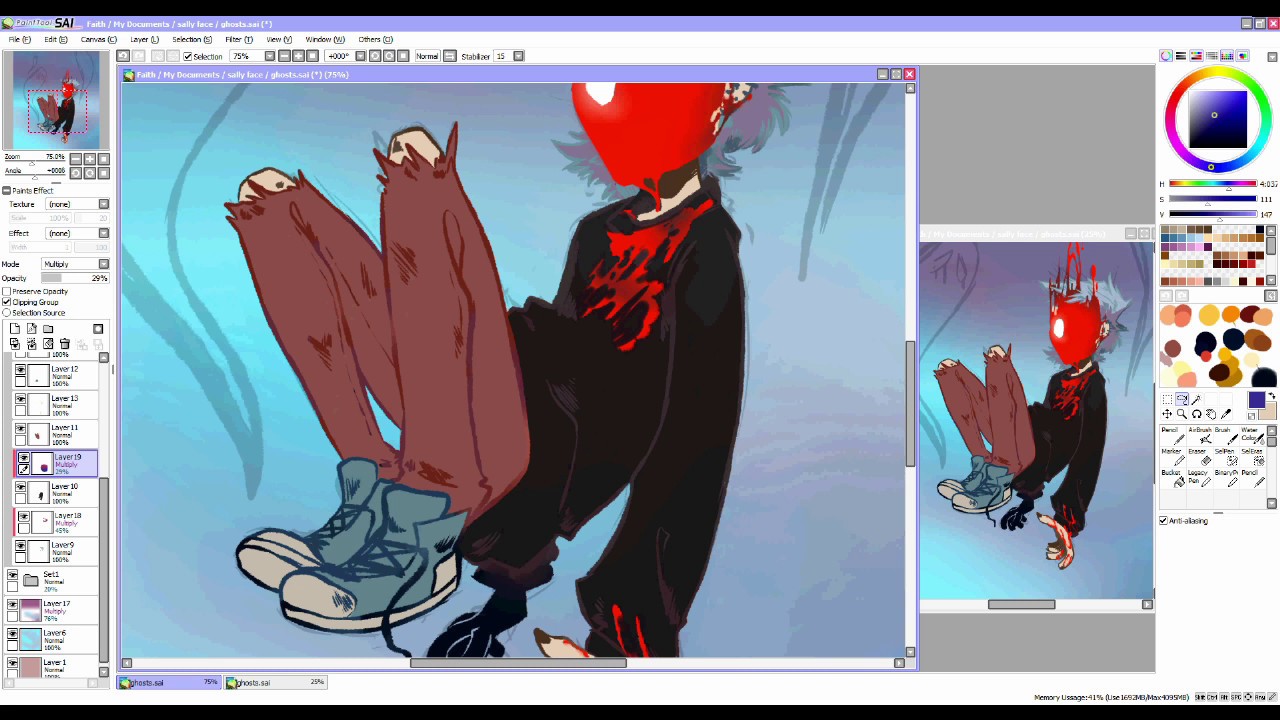Screen dimensions: 1280x720
Task: Pick the rectangular Selection tool
Action: [1167, 399]
